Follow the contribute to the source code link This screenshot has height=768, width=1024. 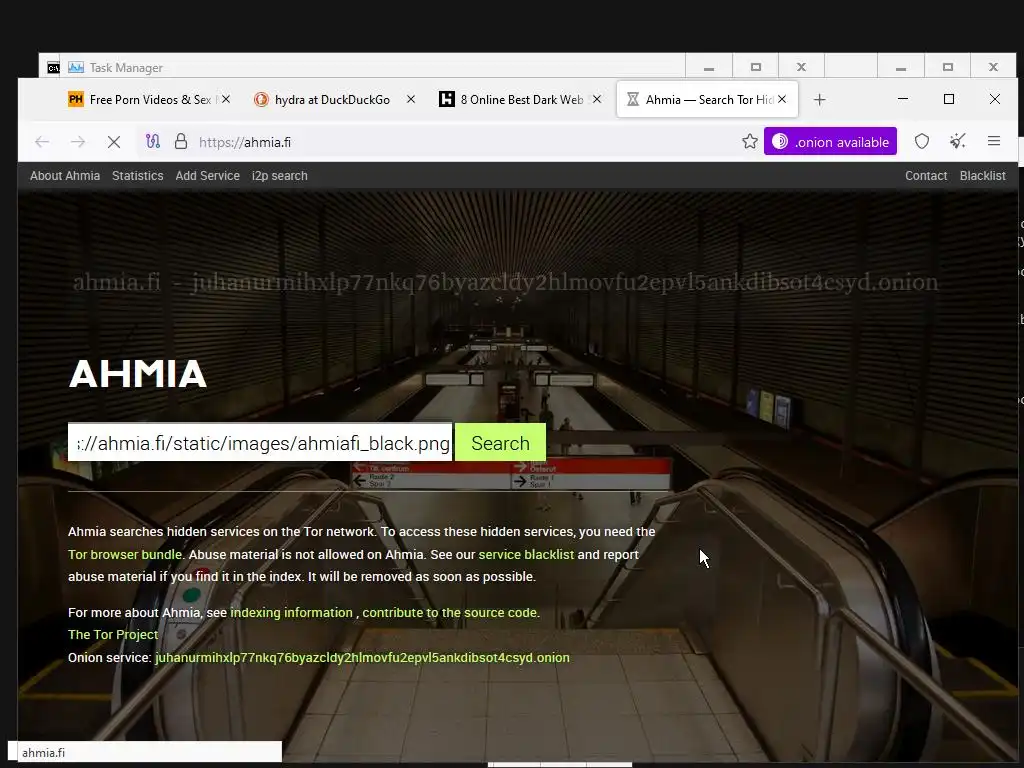tap(450, 613)
